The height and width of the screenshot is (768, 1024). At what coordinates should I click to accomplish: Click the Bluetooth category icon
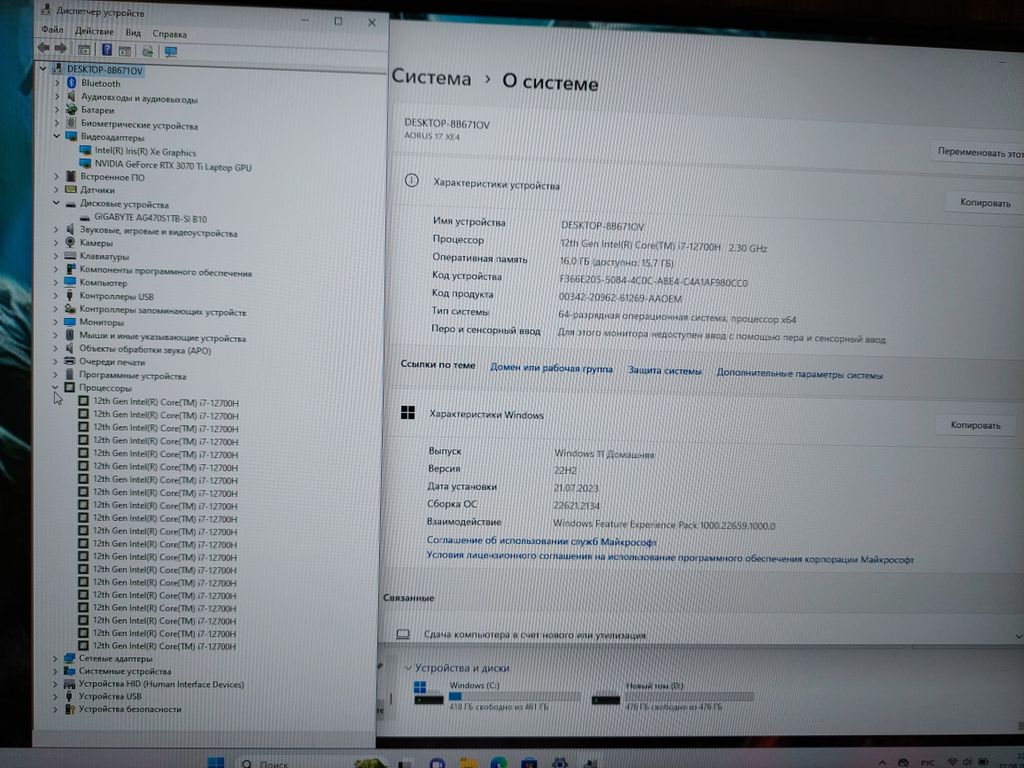pos(72,83)
